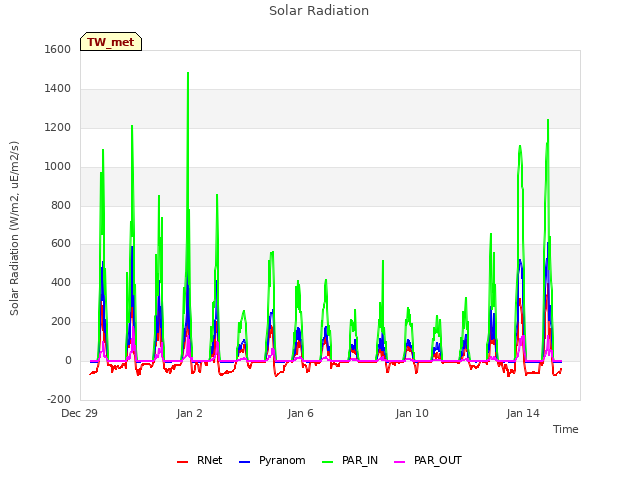Click the TW_met annotation label
The height and width of the screenshot is (480, 640).
111,42
